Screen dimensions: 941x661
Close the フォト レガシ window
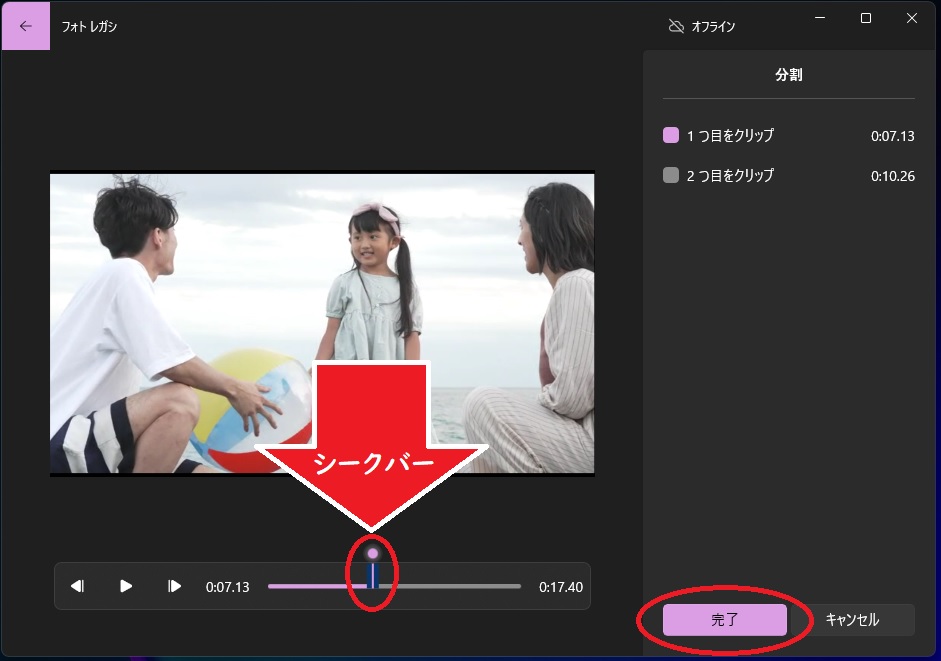tap(912, 18)
